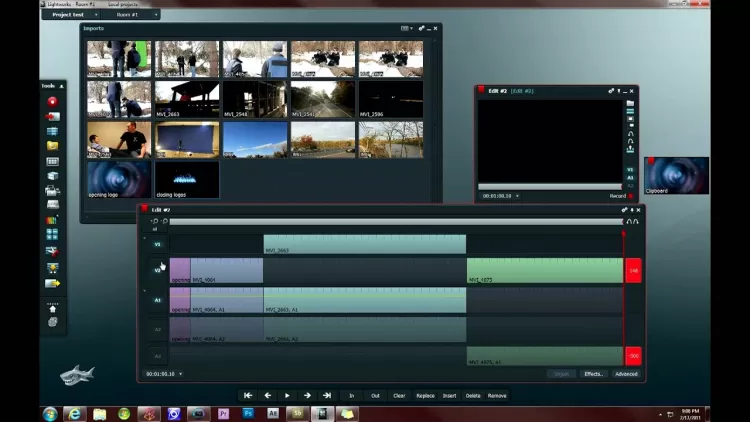Click the viewer's playback position slider
Screen dimensions: 750x422
pos(550,187)
